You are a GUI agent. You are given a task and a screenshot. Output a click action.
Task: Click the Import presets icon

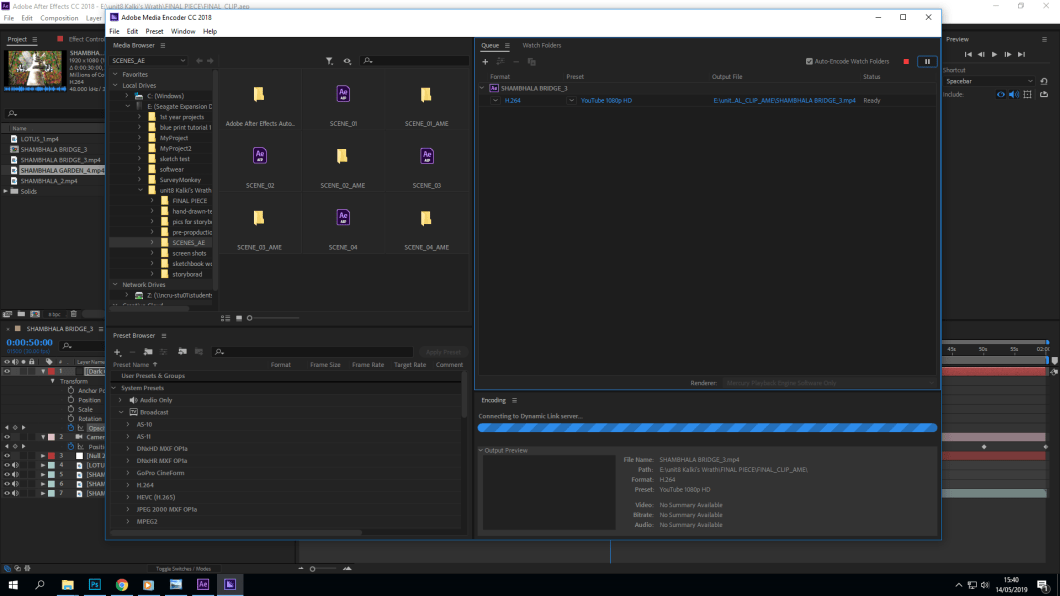pyautogui.click(x=183, y=352)
